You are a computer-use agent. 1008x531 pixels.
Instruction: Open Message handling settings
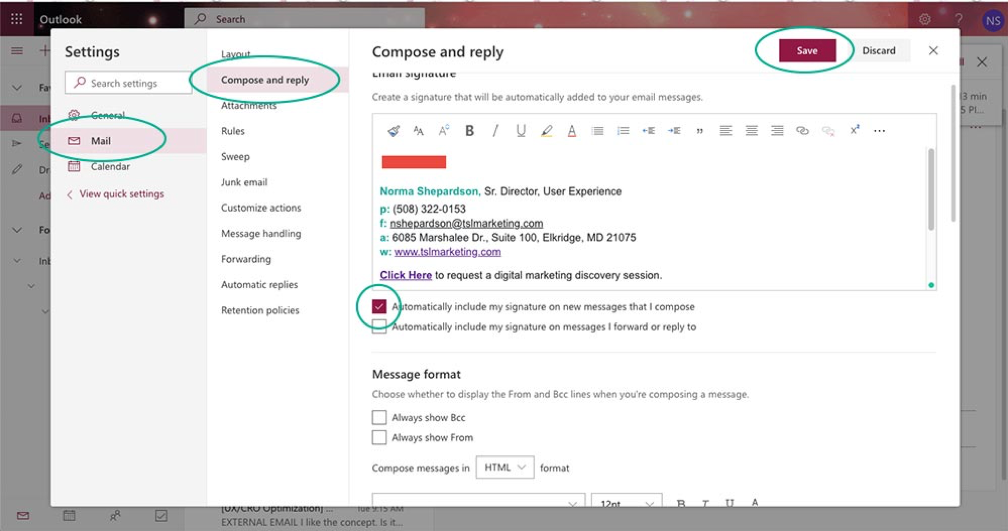261,233
